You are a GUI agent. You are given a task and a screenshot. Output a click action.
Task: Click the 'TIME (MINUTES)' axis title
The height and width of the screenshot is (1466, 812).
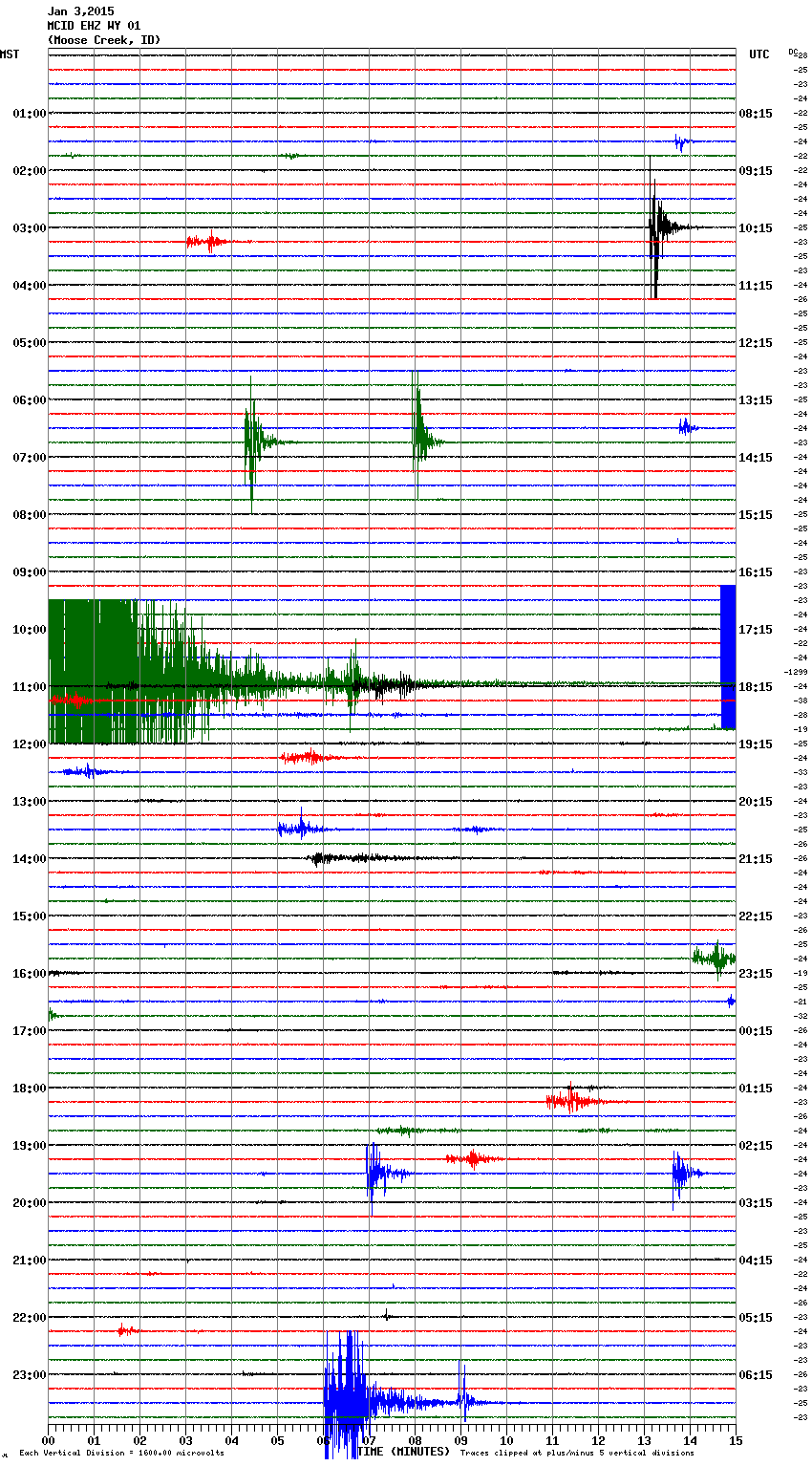[403, 1452]
